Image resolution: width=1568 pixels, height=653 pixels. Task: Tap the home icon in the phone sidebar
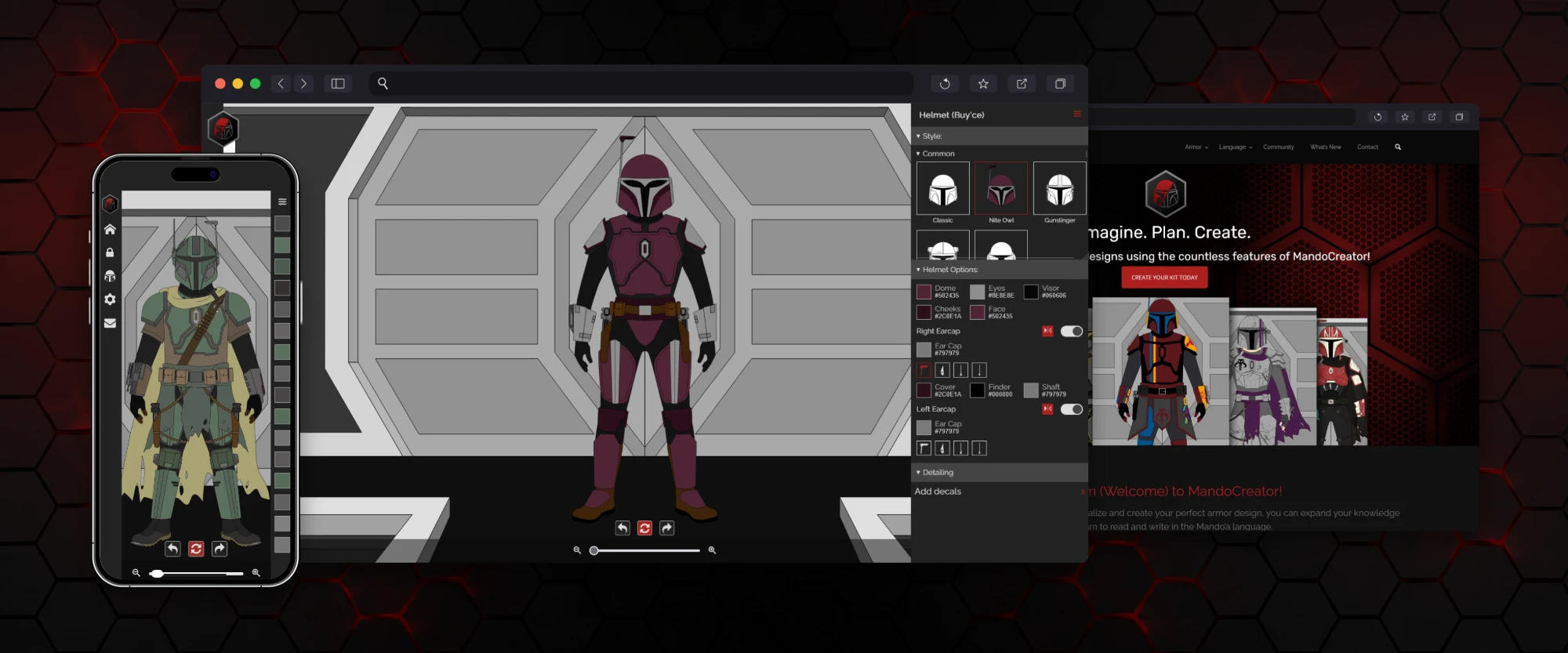click(110, 230)
